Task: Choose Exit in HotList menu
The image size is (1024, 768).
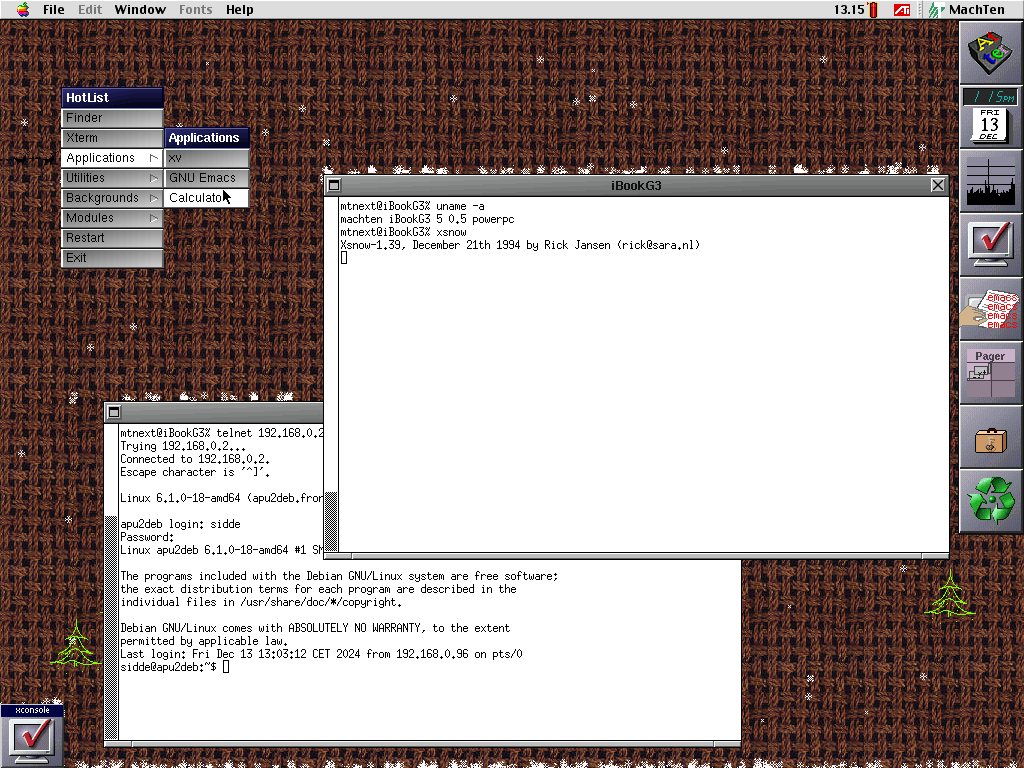Action: click(112, 258)
